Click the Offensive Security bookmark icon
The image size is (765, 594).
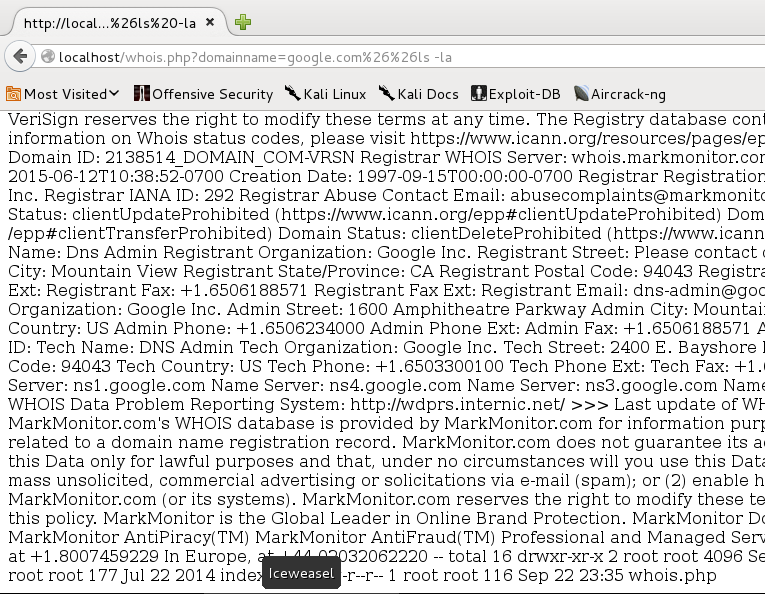(x=141, y=93)
